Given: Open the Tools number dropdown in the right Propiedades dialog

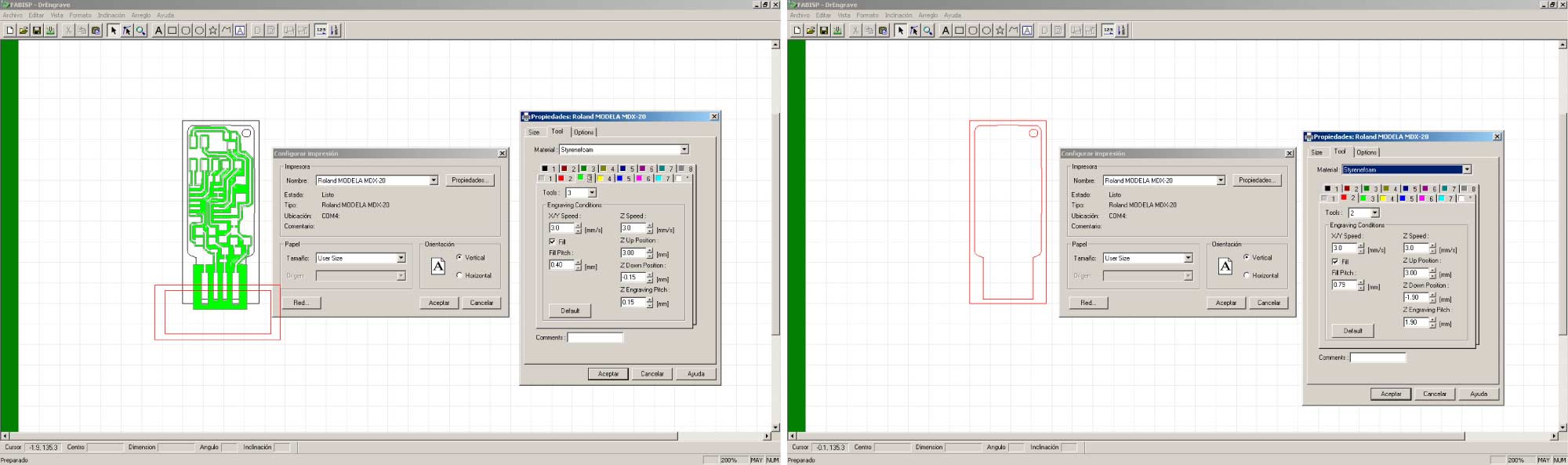Looking at the screenshot, I should click(1375, 213).
